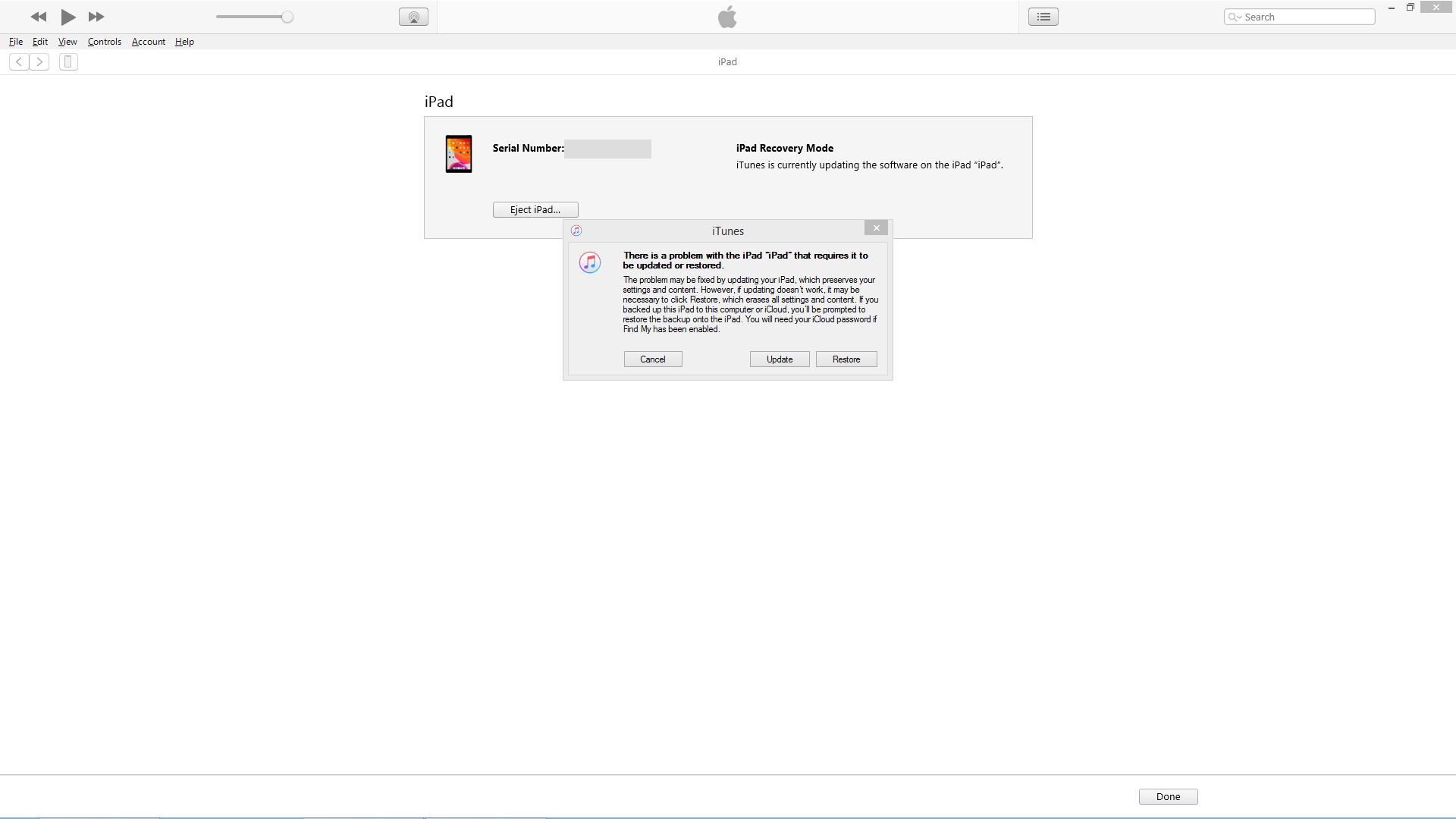Viewport: 1456px width, 819px height.
Task: Close the iTunes dialog with X
Action: point(876,228)
